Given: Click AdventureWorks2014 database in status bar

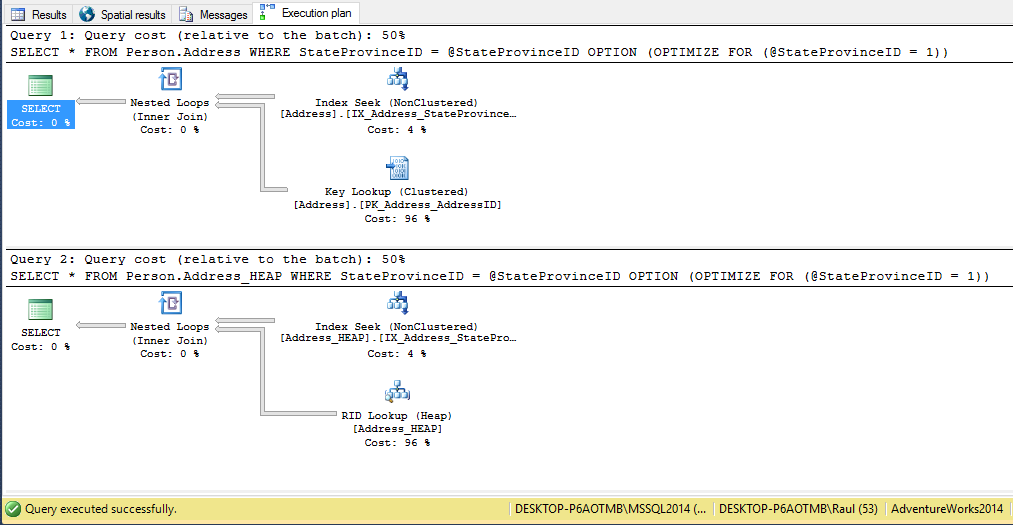Looking at the screenshot, I should click(946, 509).
